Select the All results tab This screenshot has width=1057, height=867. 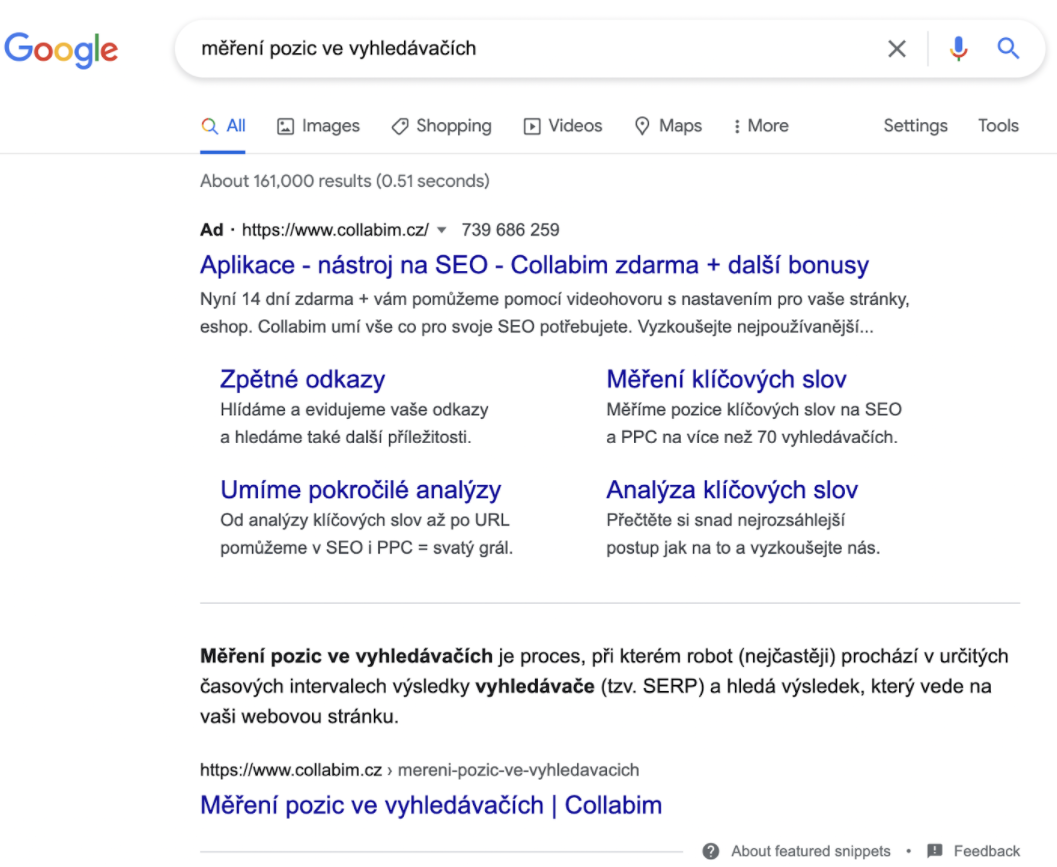[223, 126]
